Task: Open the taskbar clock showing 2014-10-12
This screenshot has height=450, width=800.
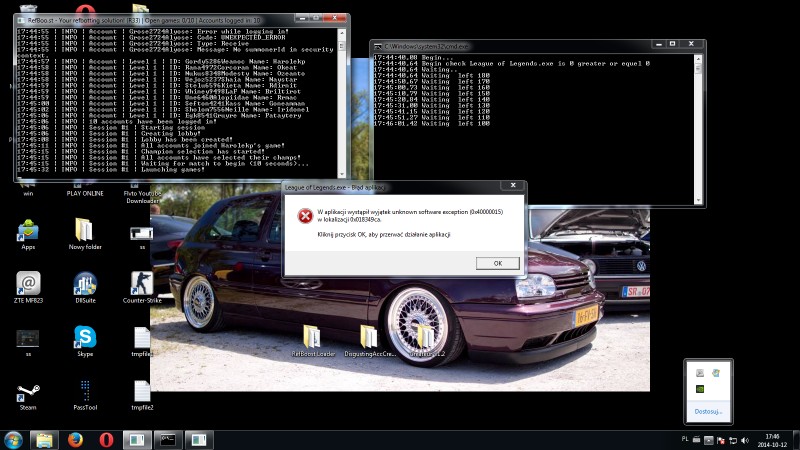Action: (x=772, y=440)
